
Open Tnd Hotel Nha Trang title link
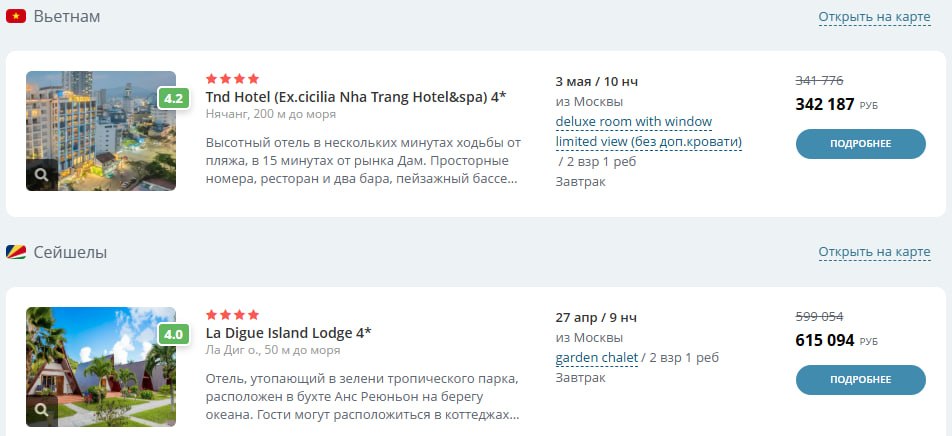point(355,97)
